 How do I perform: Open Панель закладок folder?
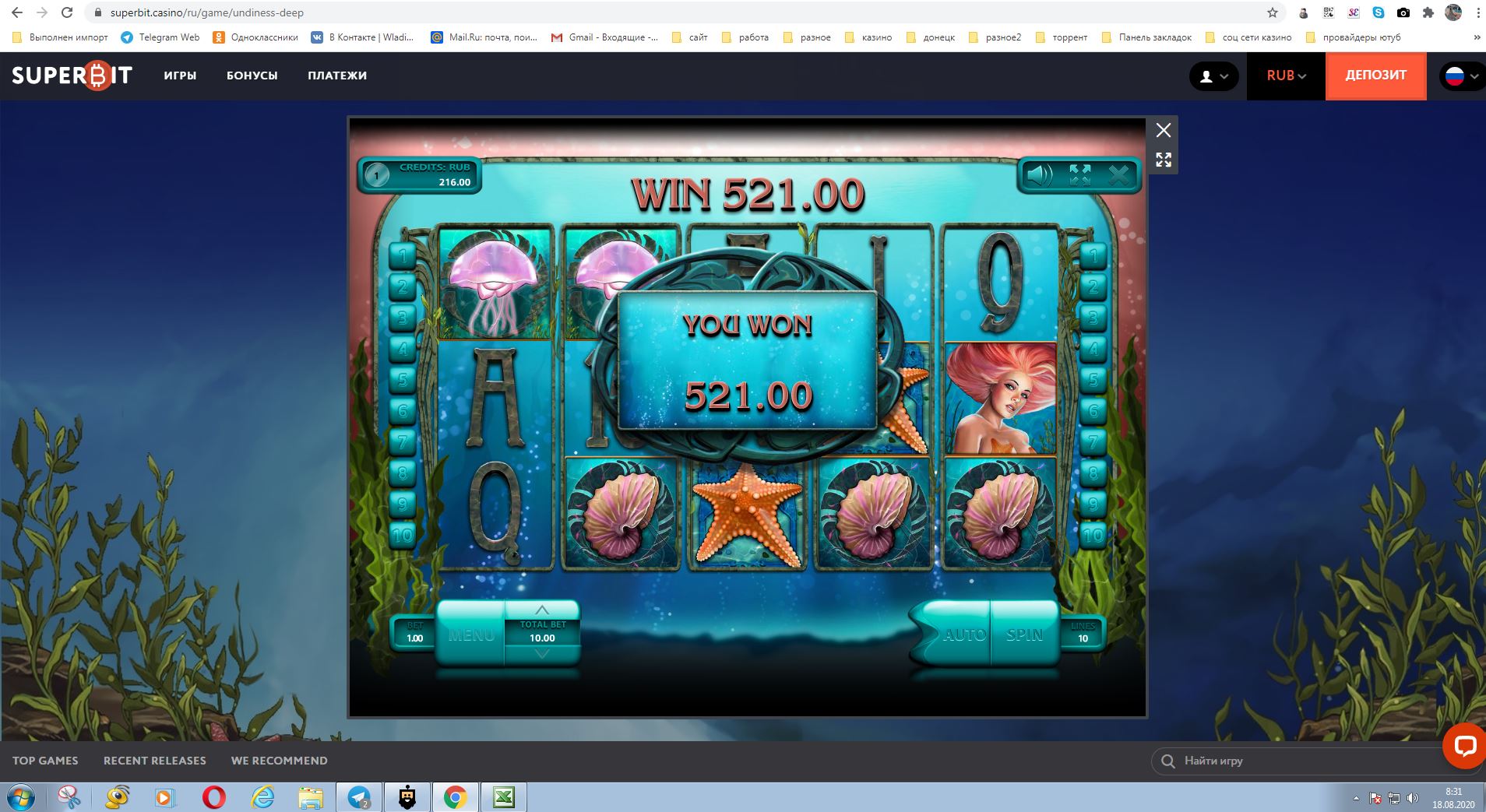point(1146,37)
